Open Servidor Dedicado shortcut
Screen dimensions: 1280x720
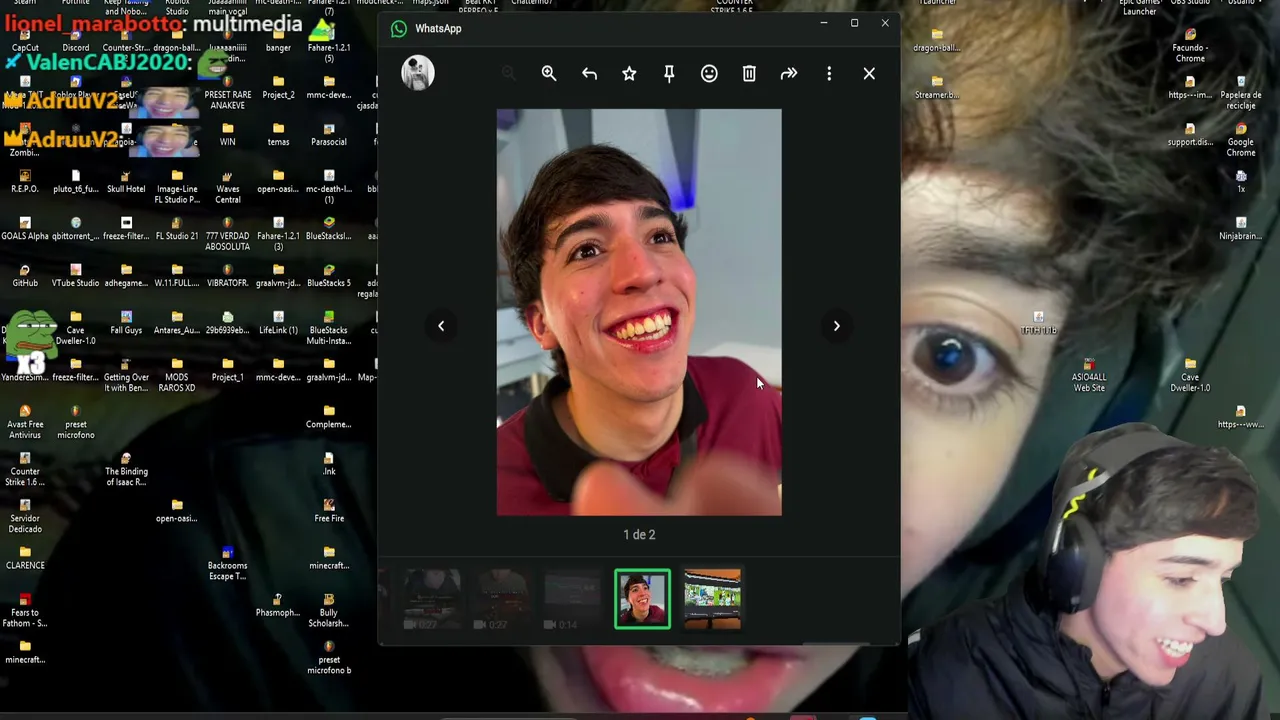click(25, 515)
